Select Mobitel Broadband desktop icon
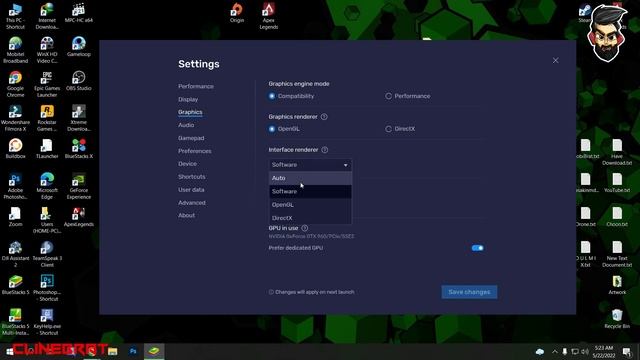Image resolution: width=640 pixels, height=360 pixels. point(15,50)
